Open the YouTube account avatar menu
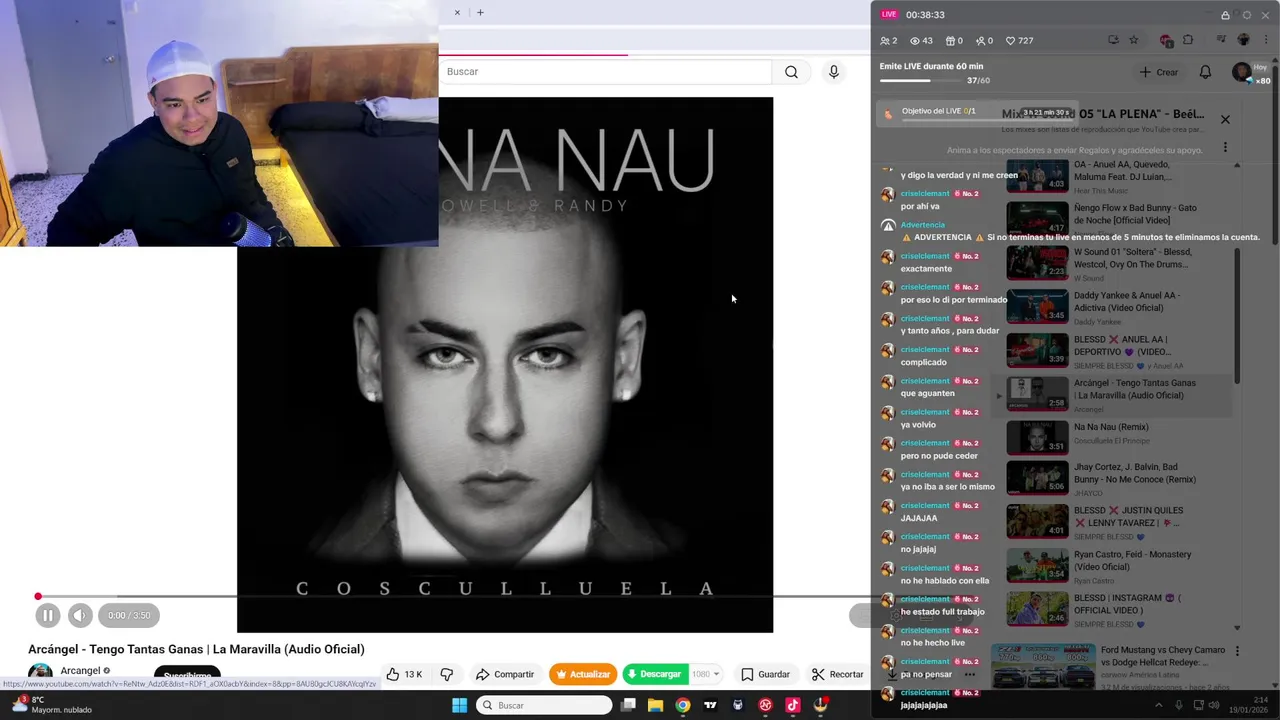The height and width of the screenshot is (720, 1280). click(1242, 72)
